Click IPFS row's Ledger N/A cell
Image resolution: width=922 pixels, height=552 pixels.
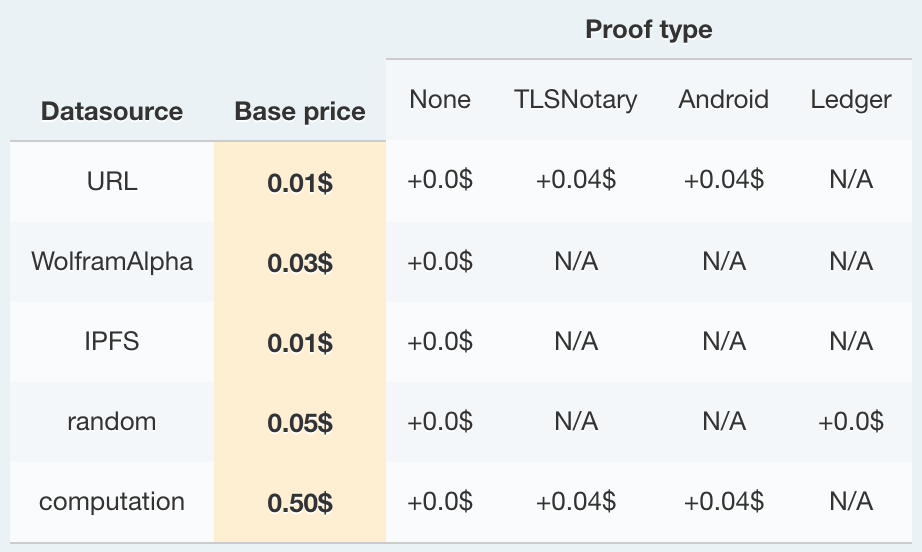[x=851, y=341]
